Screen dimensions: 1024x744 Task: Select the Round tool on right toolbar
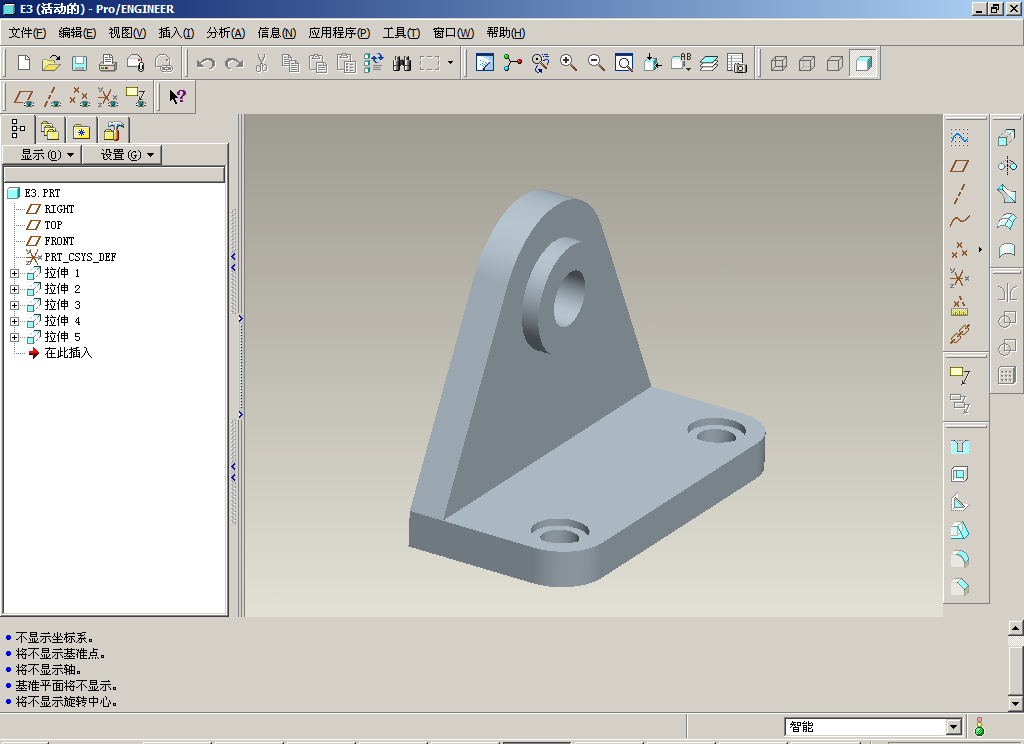pos(959,558)
